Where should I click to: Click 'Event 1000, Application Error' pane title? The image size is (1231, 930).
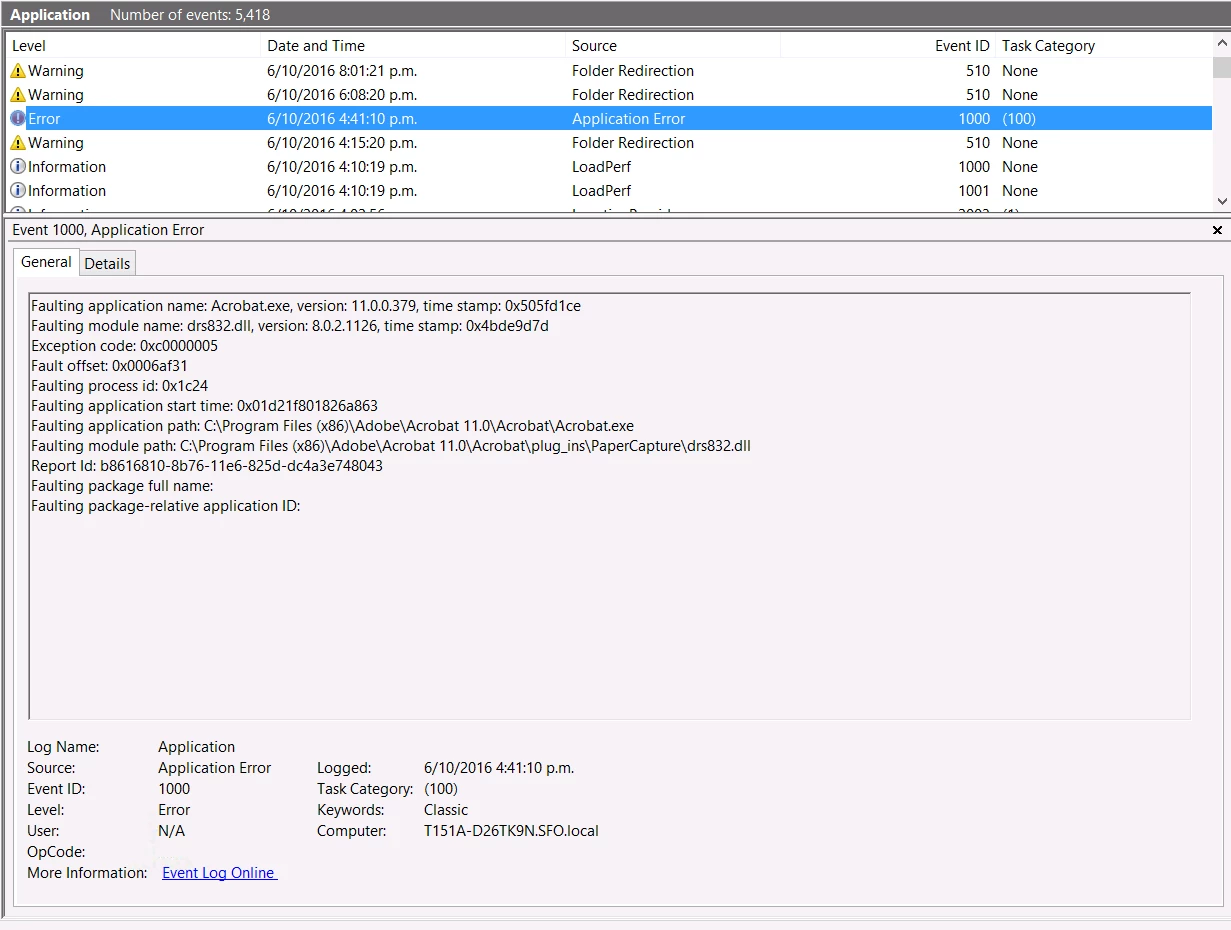[x=108, y=230]
